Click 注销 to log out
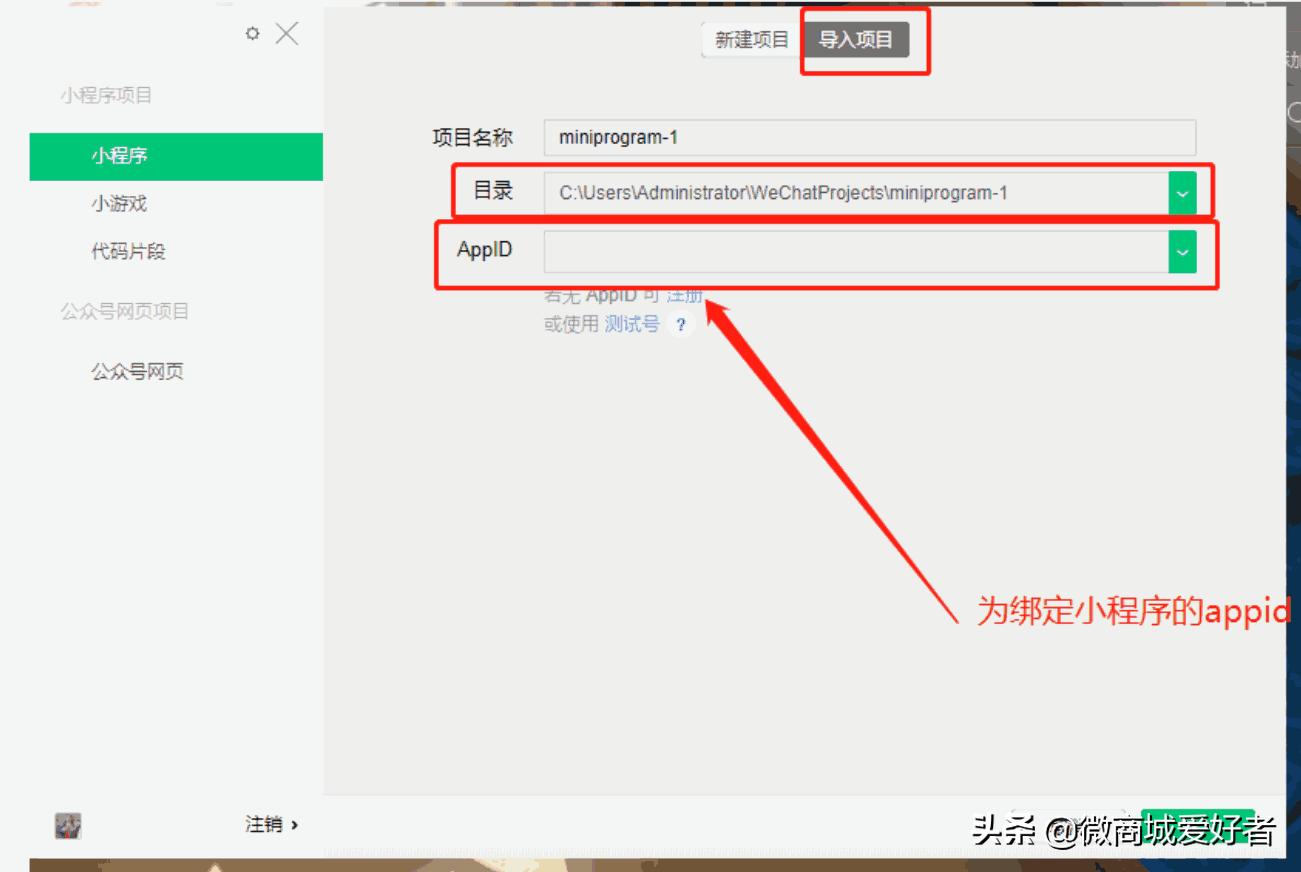 coord(266,824)
